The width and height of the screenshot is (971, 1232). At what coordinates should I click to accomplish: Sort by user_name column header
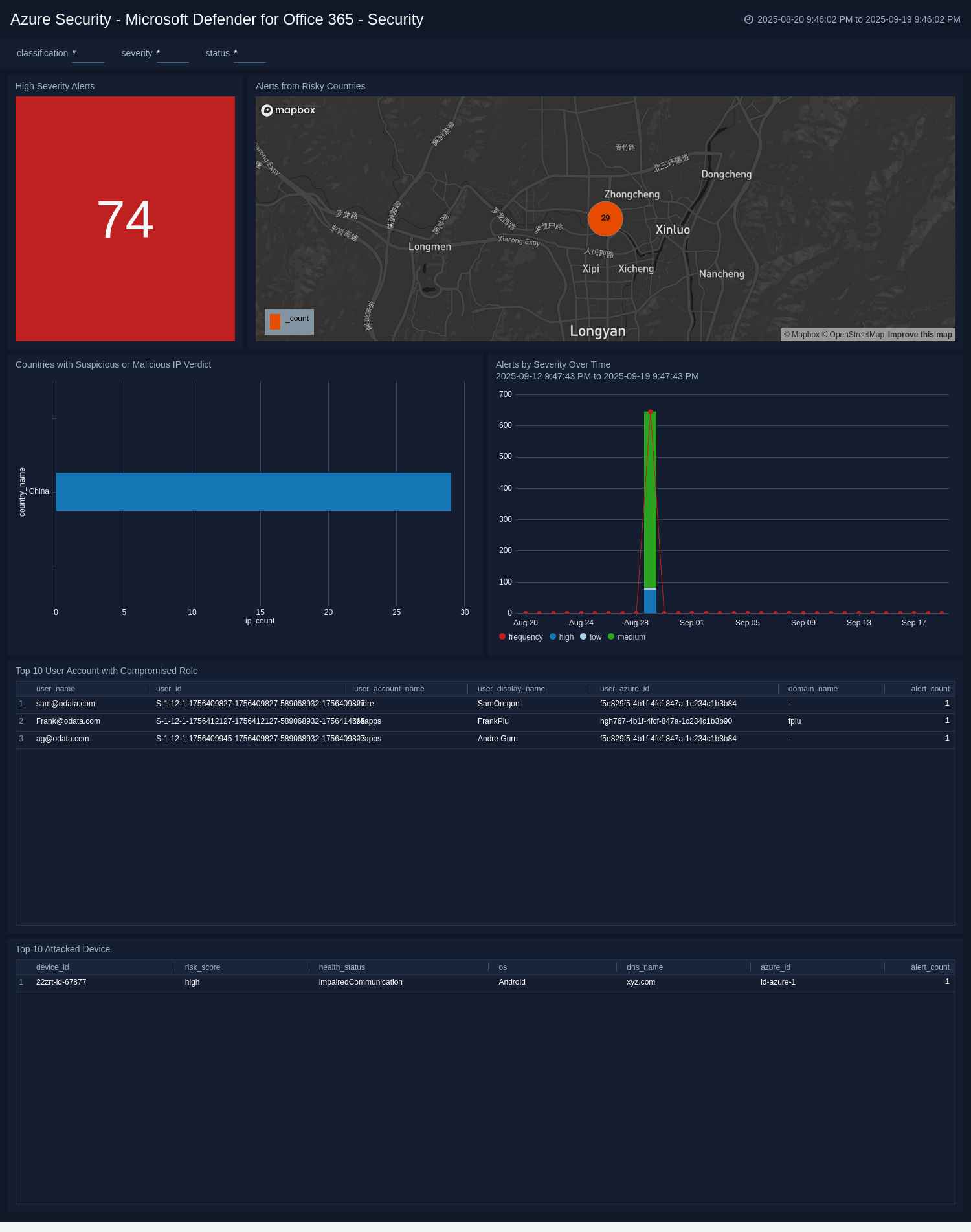56,689
